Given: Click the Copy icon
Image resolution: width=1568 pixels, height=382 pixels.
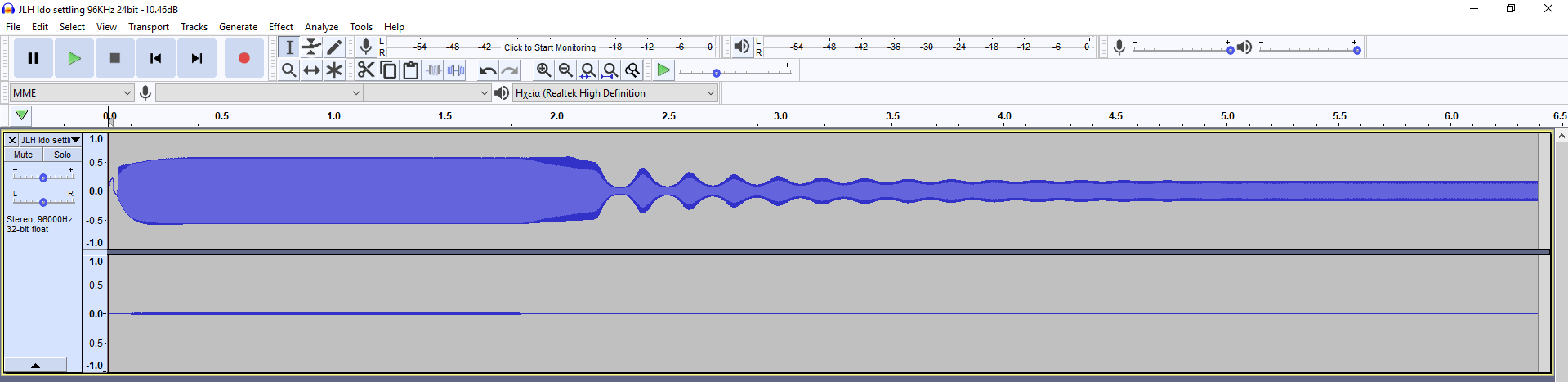Looking at the screenshot, I should [x=389, y=70].
